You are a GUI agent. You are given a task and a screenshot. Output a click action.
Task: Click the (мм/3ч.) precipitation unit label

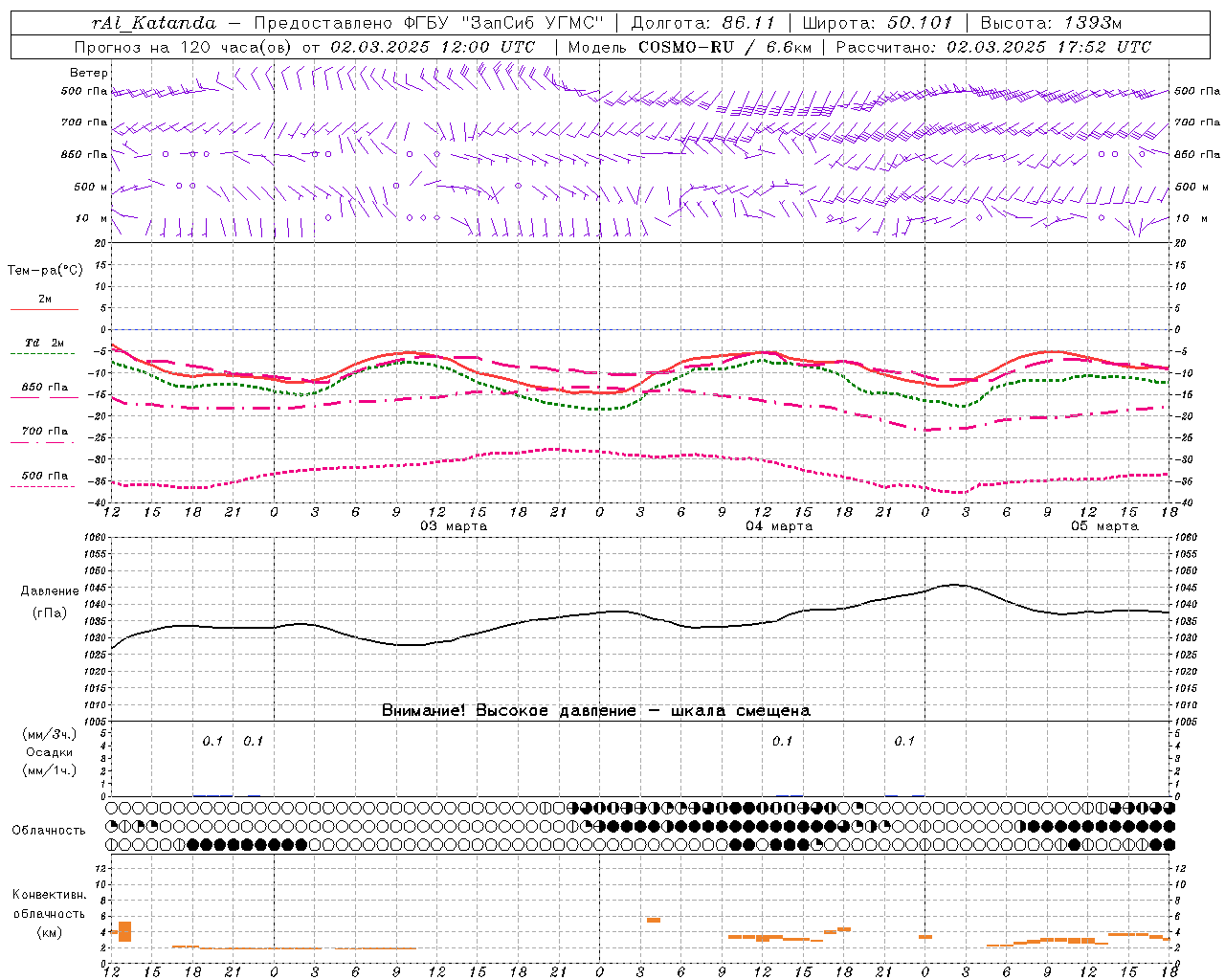click(50, 734)
